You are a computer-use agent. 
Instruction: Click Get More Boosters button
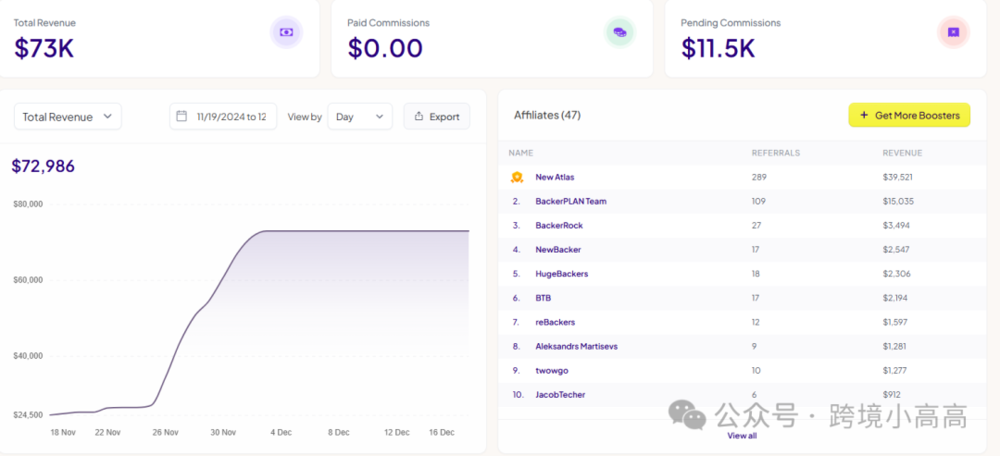pos(909,115)
